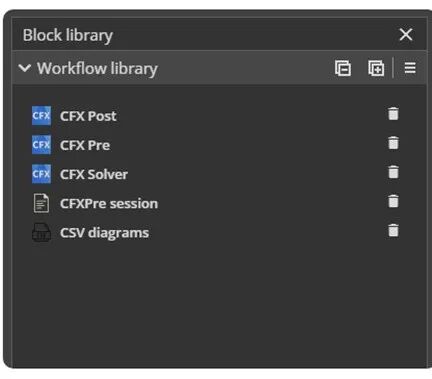Click the CFX Post block icon
432x379 pixels.
pyautogui.click(x=41, y=116)
